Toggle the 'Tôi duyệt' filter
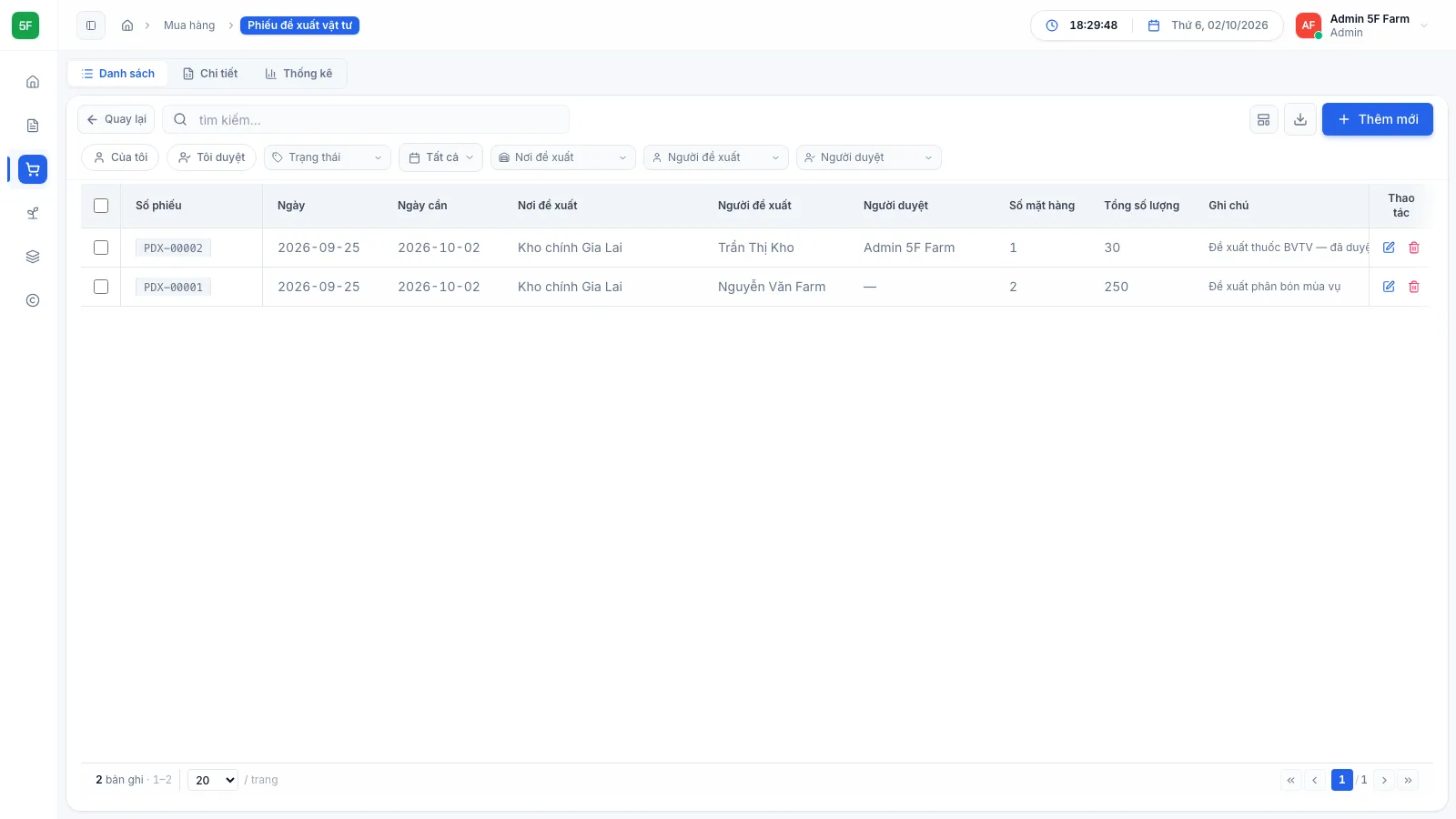 (x=211, y=157)
